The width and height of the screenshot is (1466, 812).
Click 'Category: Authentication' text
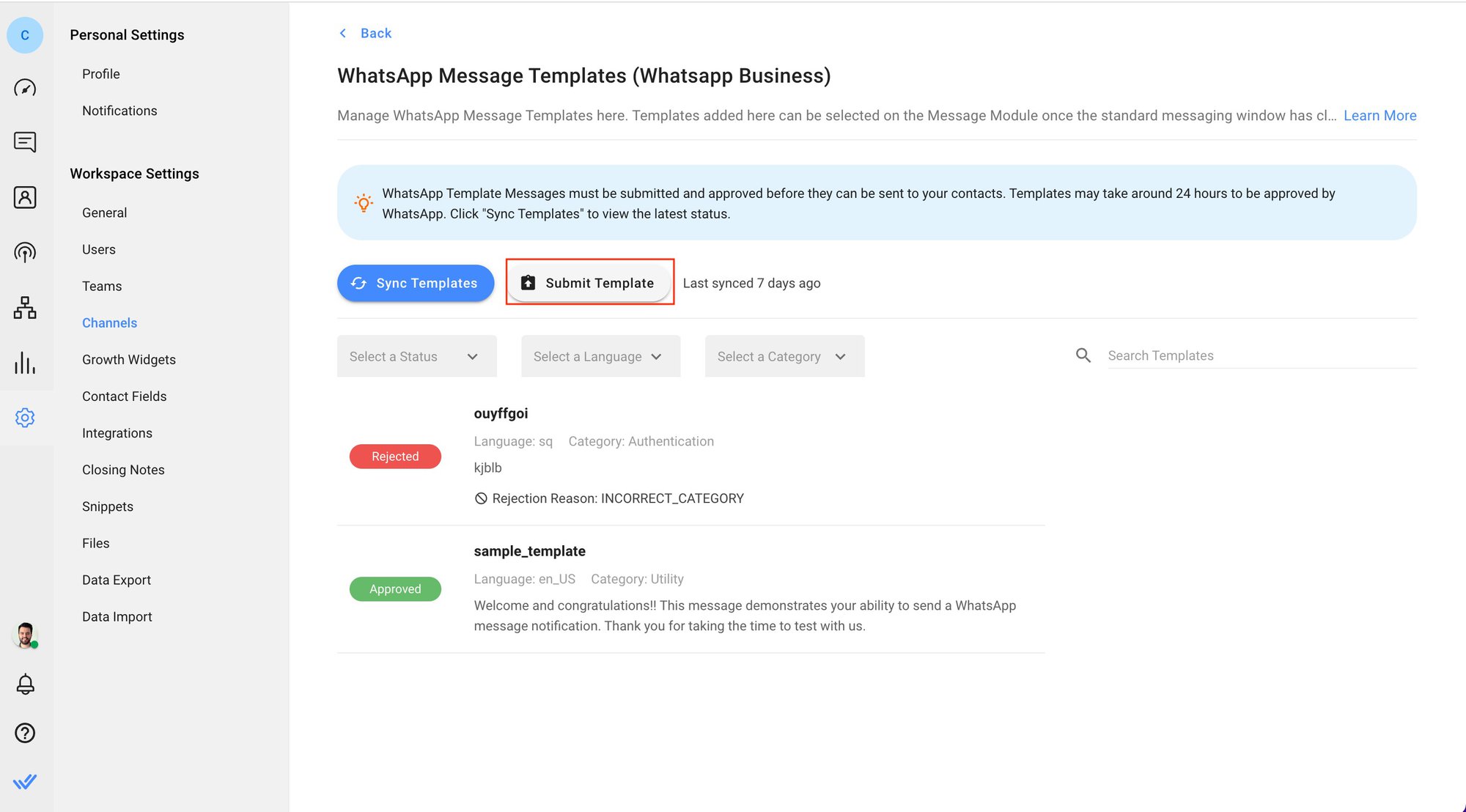point(641,441)
